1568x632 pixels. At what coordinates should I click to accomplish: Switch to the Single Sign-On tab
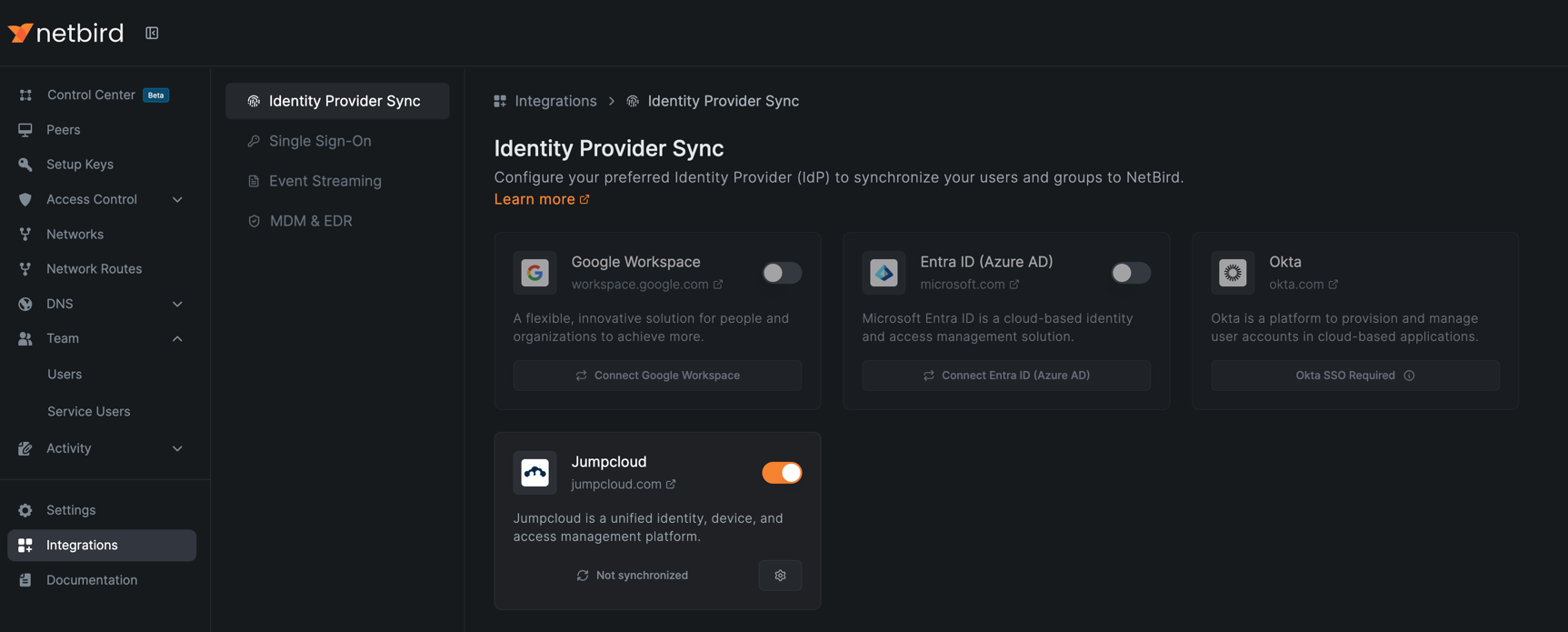tap(320, 141)
